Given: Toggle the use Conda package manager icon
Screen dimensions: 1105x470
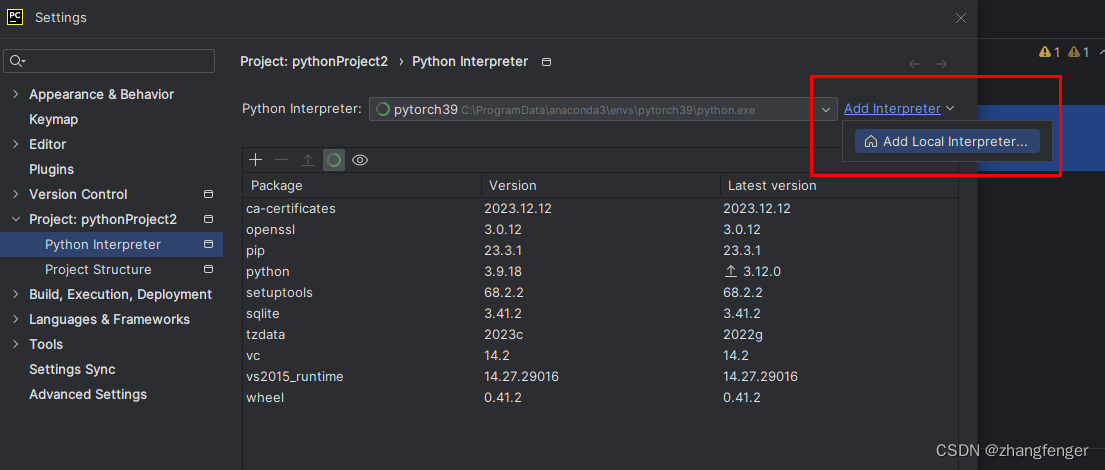Looking at the screenshot, I should 334,160.
